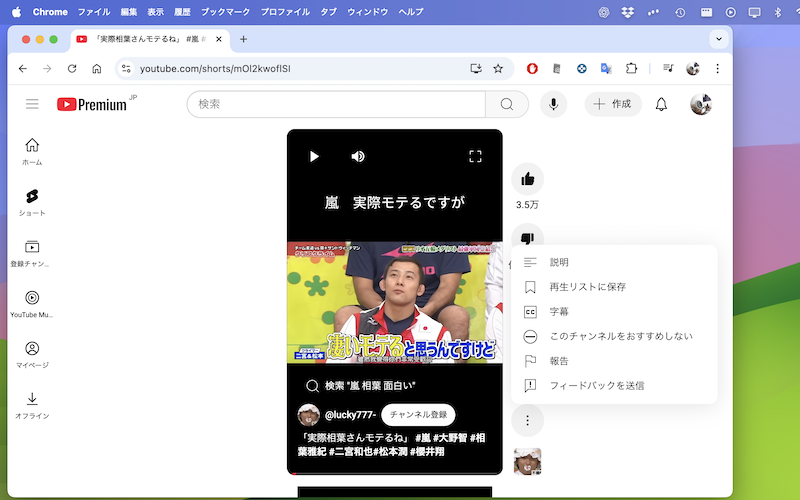
Task: Search suggestion 嵐 相葉 面白い
Action: (x=361, y=386)
